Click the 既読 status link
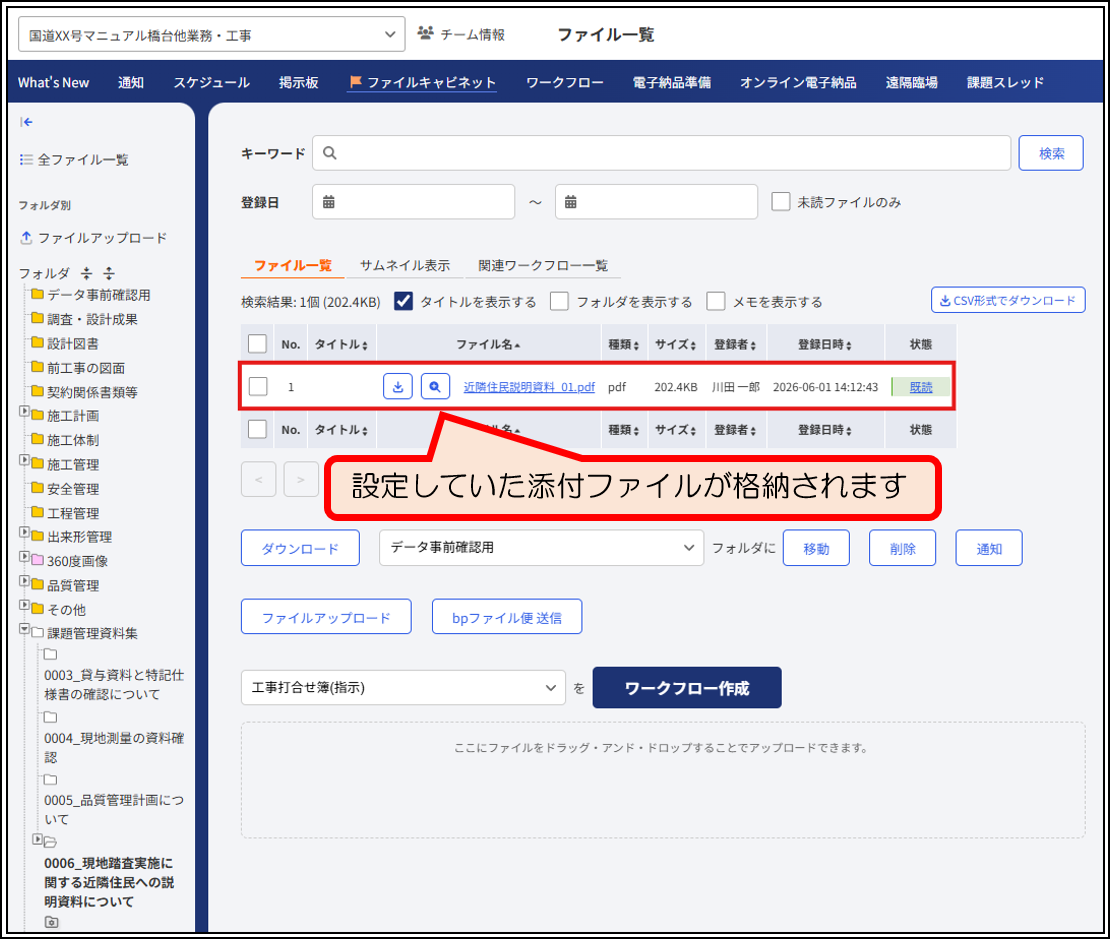 point(920,387)
